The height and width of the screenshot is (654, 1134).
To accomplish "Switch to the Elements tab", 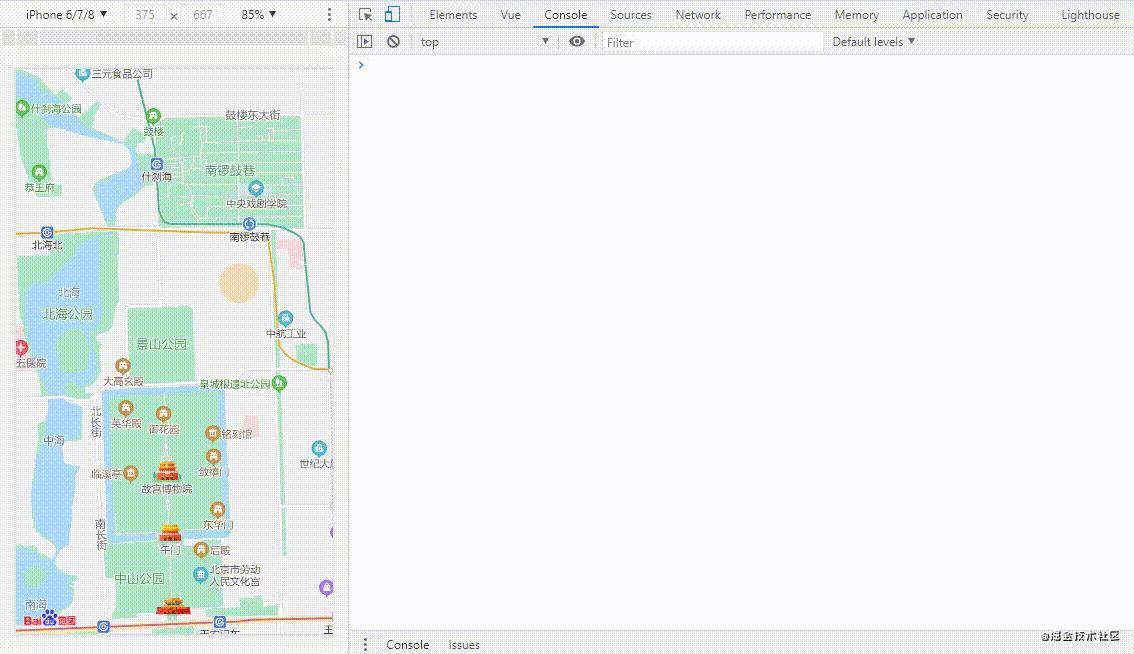I will [x=453, y=14].
